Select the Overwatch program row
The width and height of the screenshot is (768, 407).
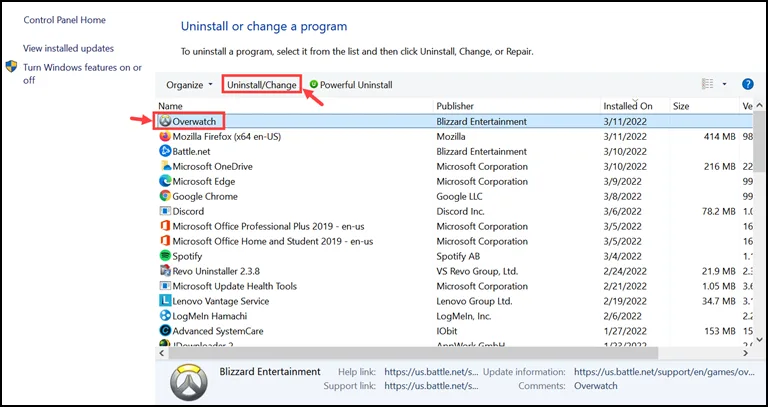[x=454, y=121]
